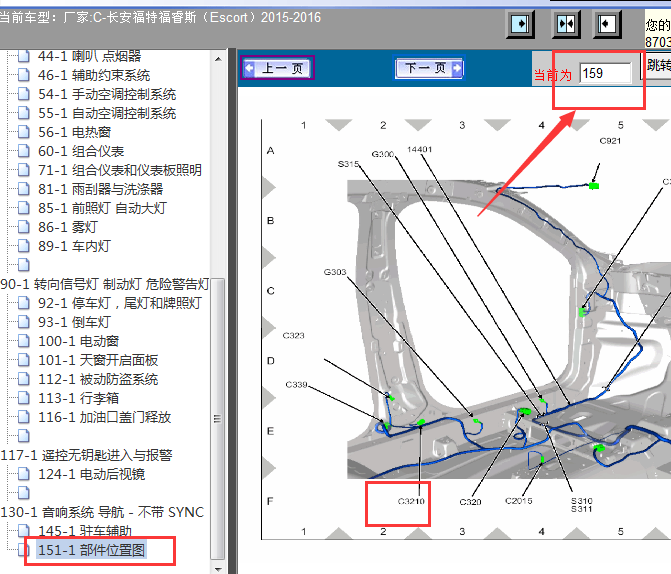
Task: Click blank page icon below 116-1 entry
Action: [x=24, y=436]
